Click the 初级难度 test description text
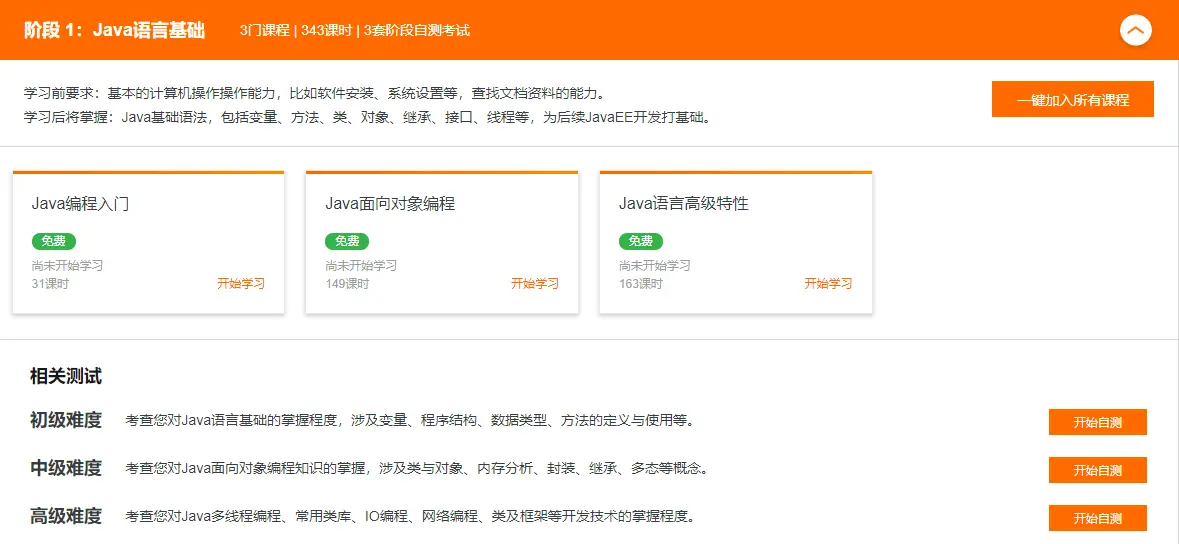1179x544 pixels. coord(409,421)
